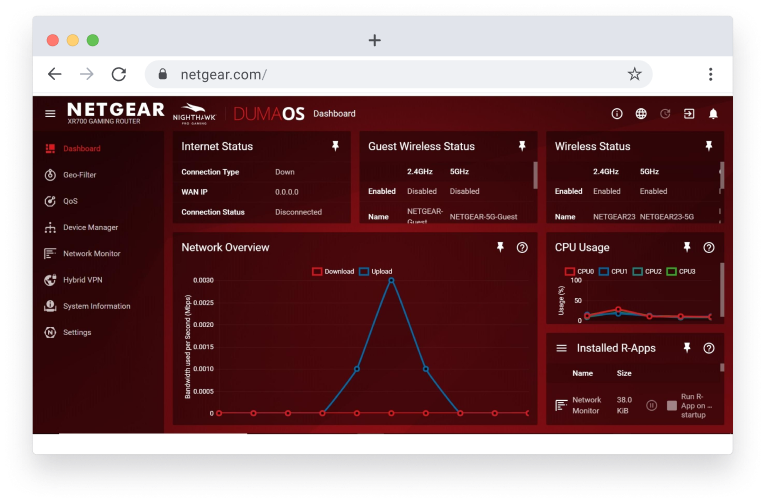765x503 pixels.
Task: Bookmark this page with star icon
Action: click(x=634, y=74)
